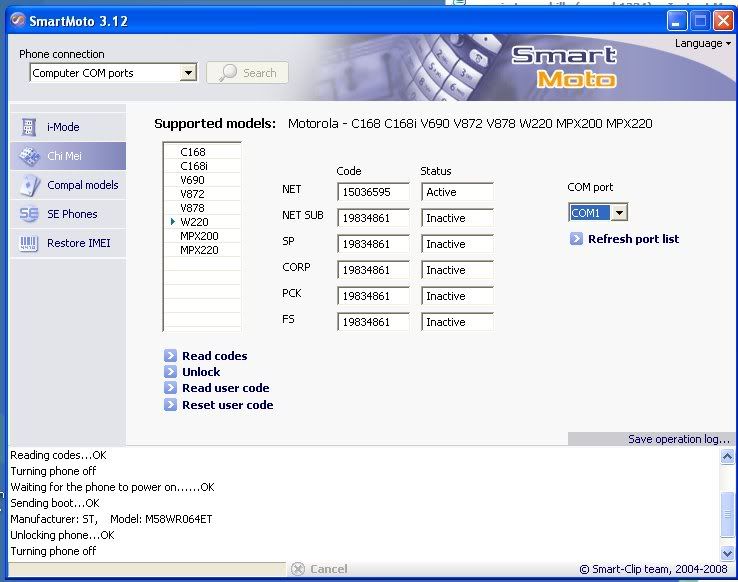
Task: Switch to the i-Mode section
Action: (68, 127)
